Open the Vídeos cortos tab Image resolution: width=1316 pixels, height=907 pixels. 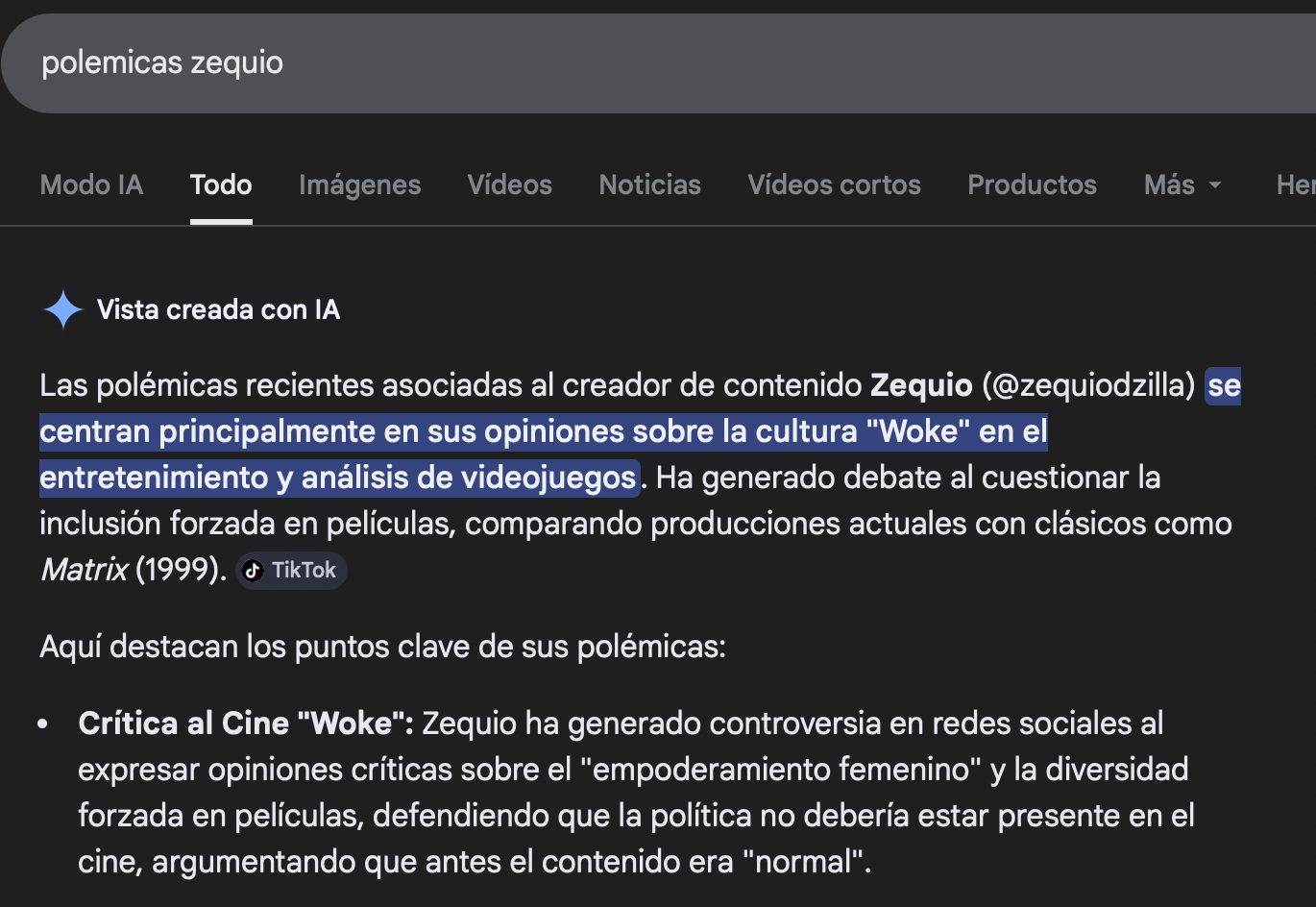coord(834,184)
